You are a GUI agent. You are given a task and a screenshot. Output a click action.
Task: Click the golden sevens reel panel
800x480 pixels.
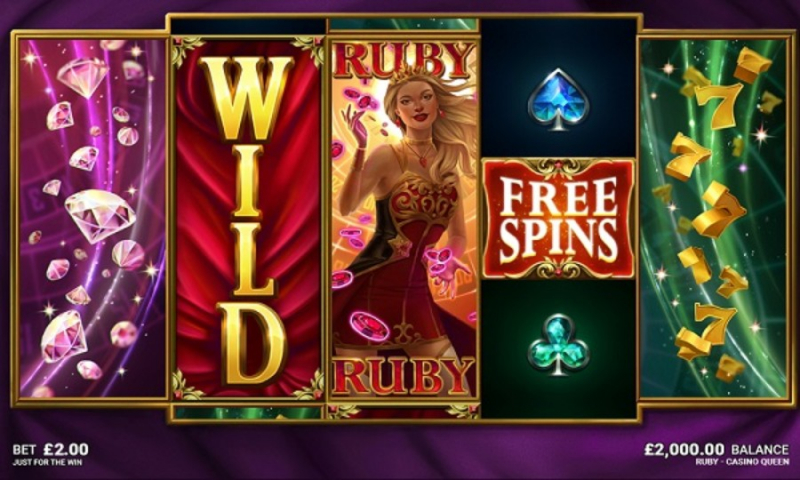[x=715, y=218]
